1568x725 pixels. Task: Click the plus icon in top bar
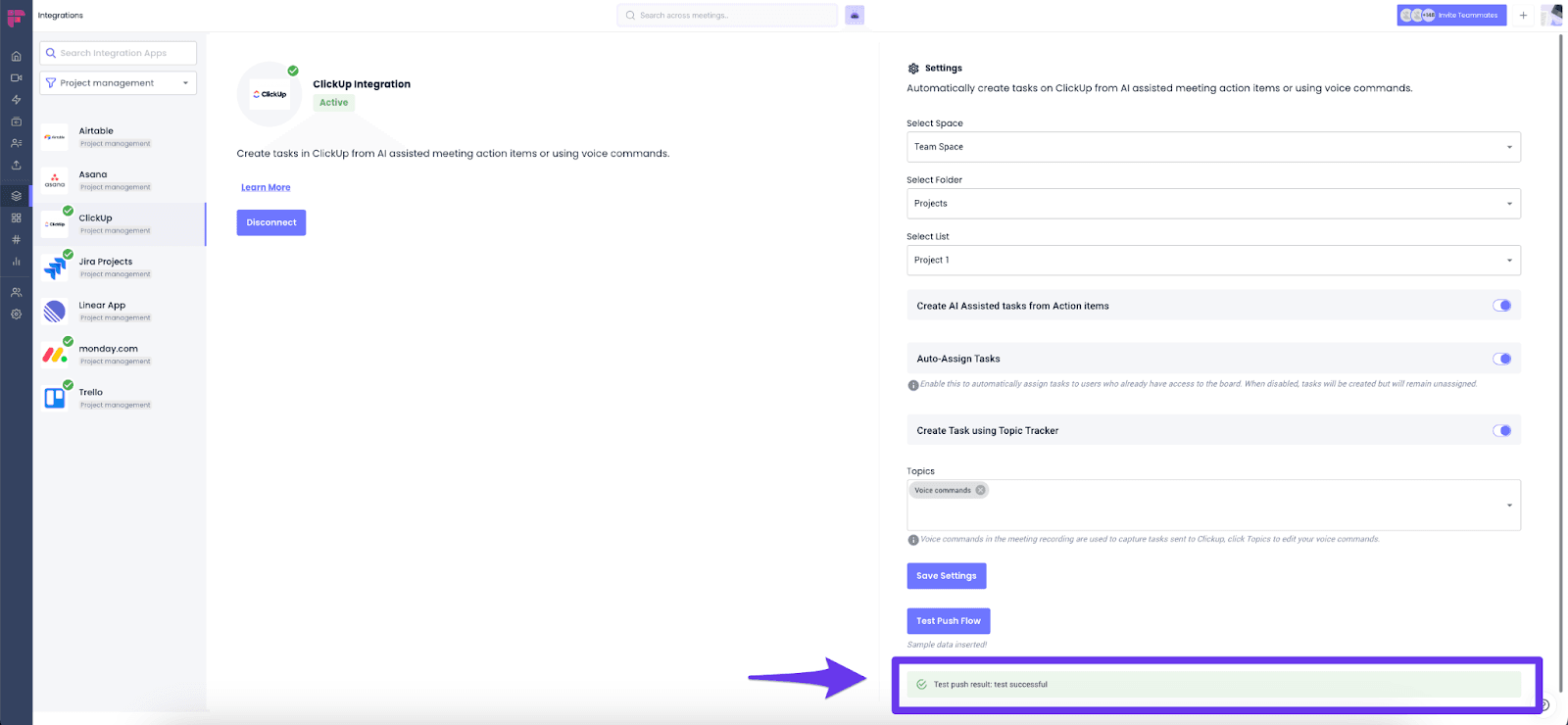click(1523, 15)
